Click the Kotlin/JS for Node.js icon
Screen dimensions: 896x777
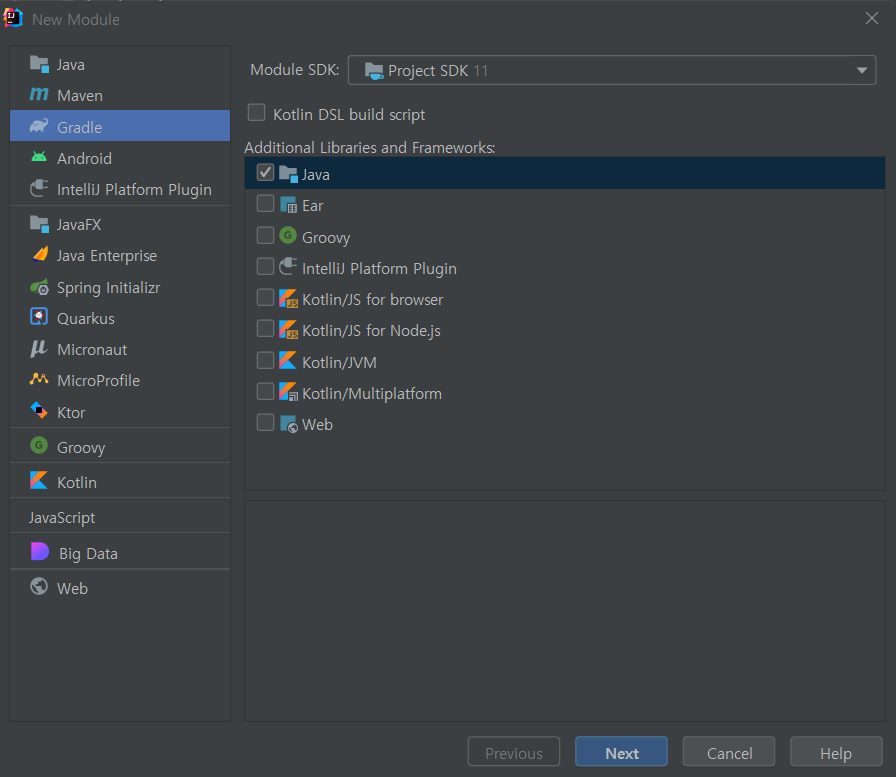(x=289, y=330)
